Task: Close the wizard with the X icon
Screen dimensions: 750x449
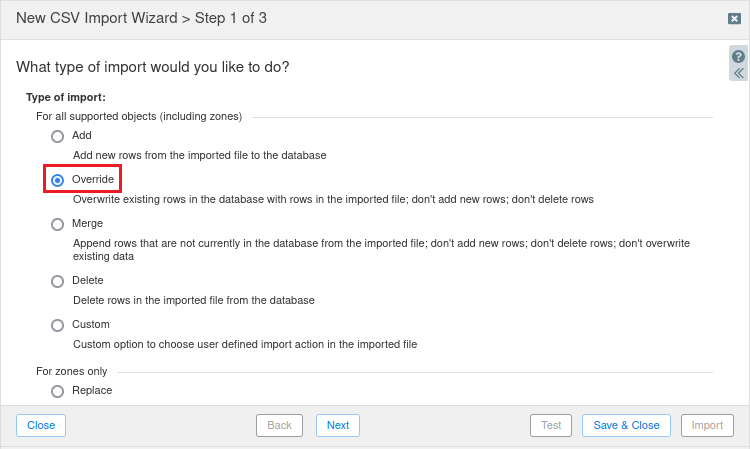Action: click(734, 18)
